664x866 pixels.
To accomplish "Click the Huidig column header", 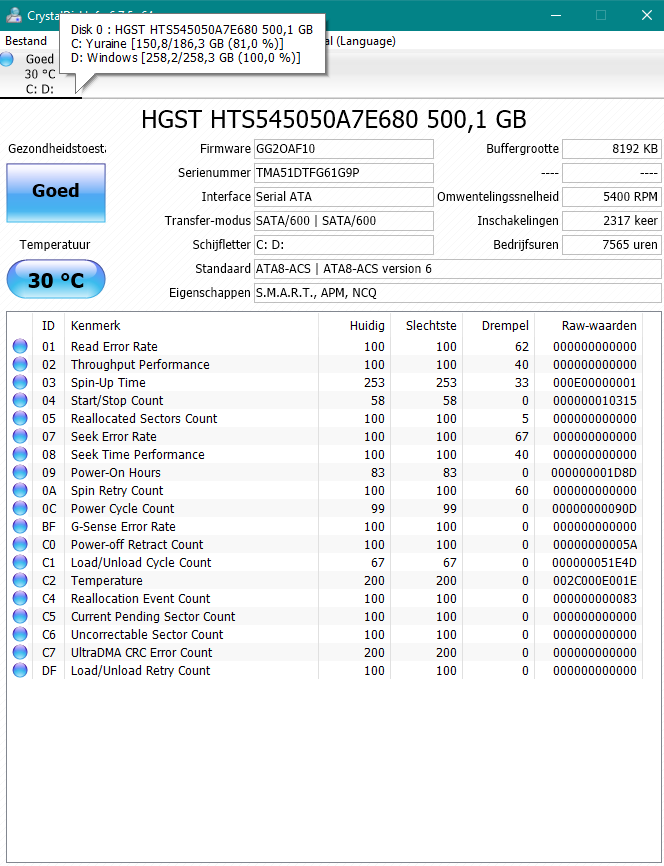I will point(355,326).
